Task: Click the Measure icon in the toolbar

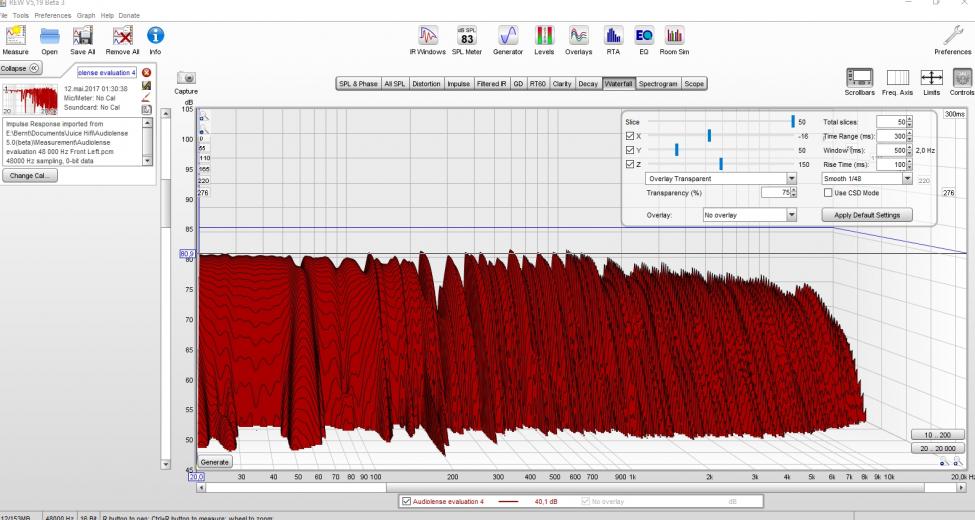Action: tap(16, 37)
